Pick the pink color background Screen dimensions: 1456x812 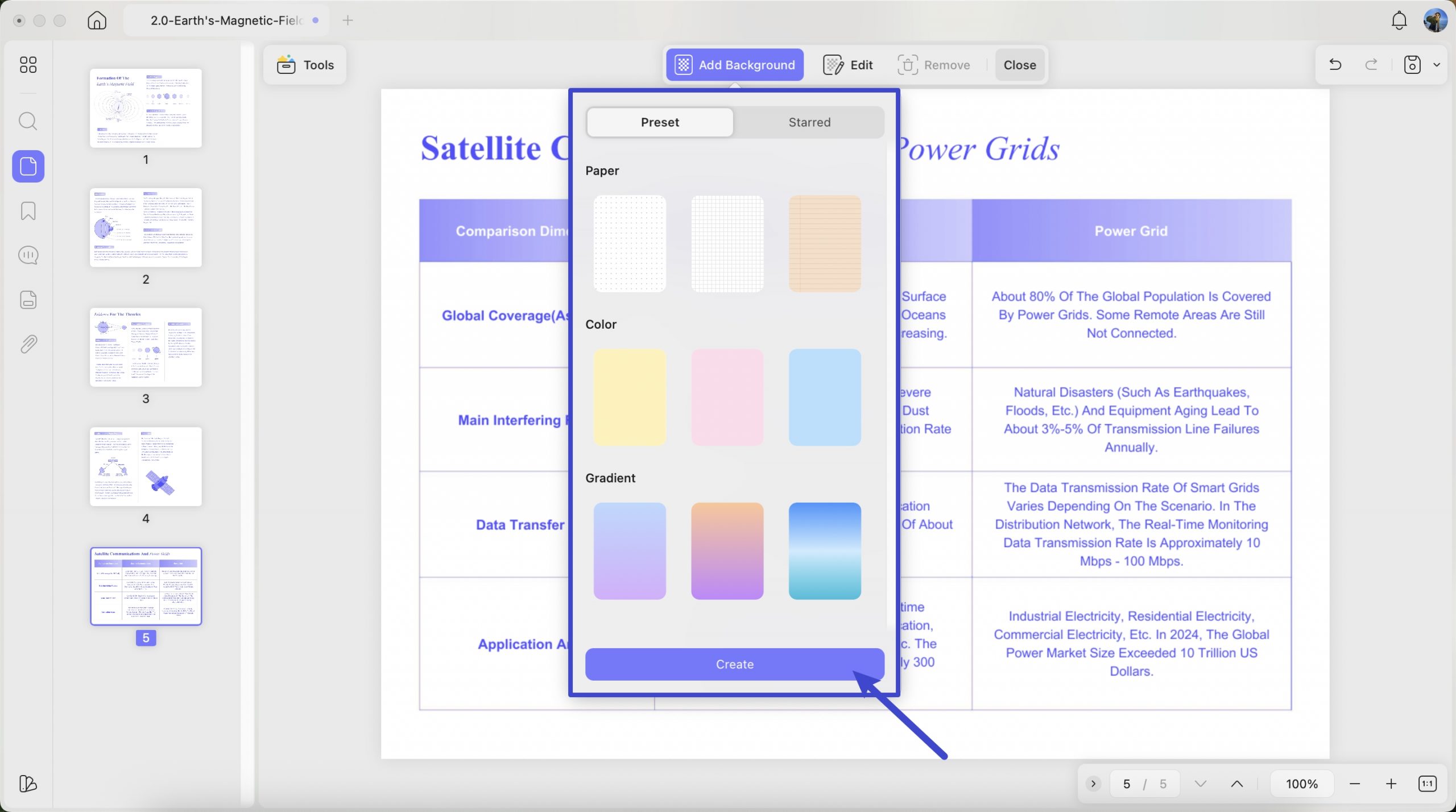pos(727,397)
